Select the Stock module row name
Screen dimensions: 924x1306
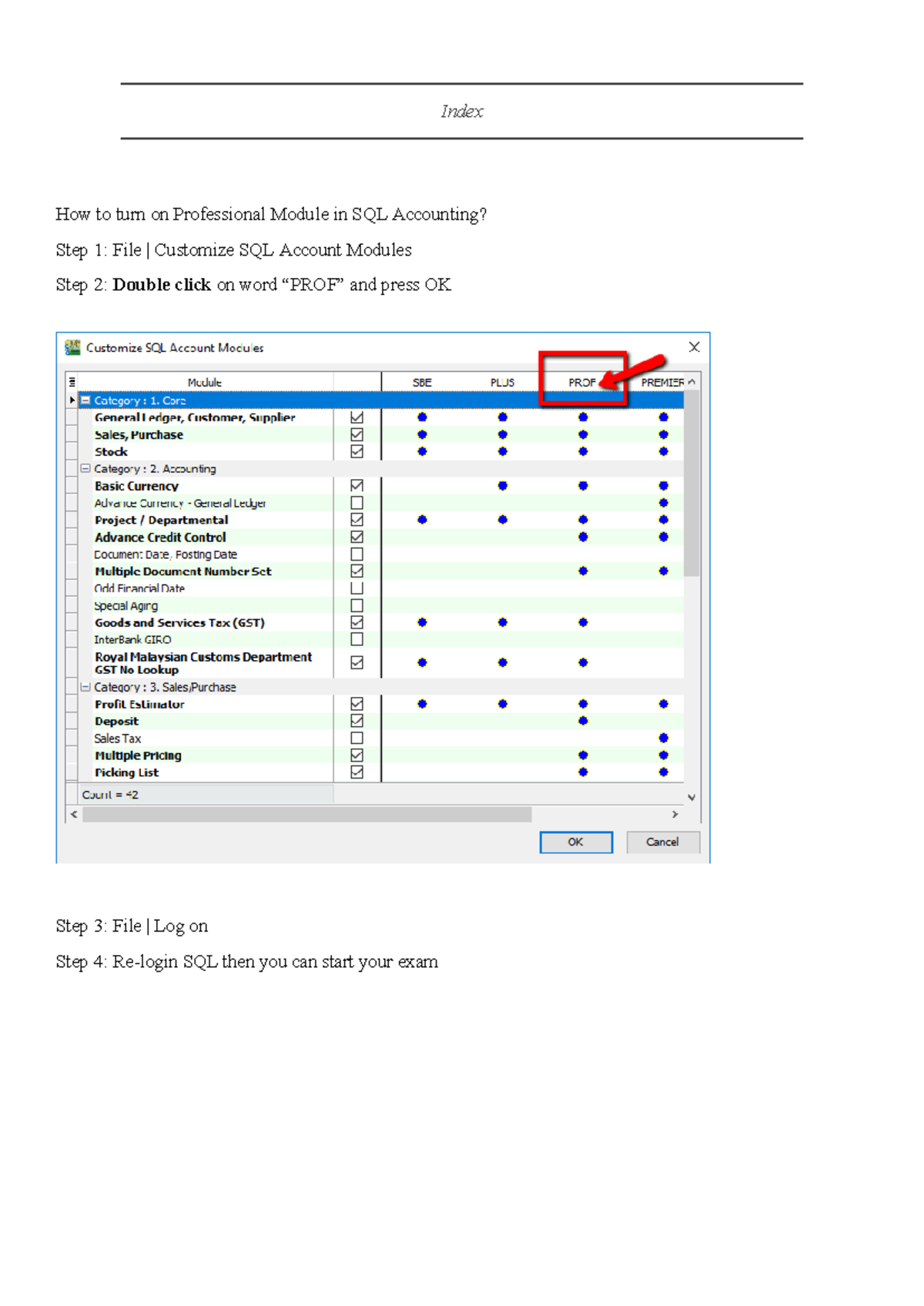(x=111, y=452)
